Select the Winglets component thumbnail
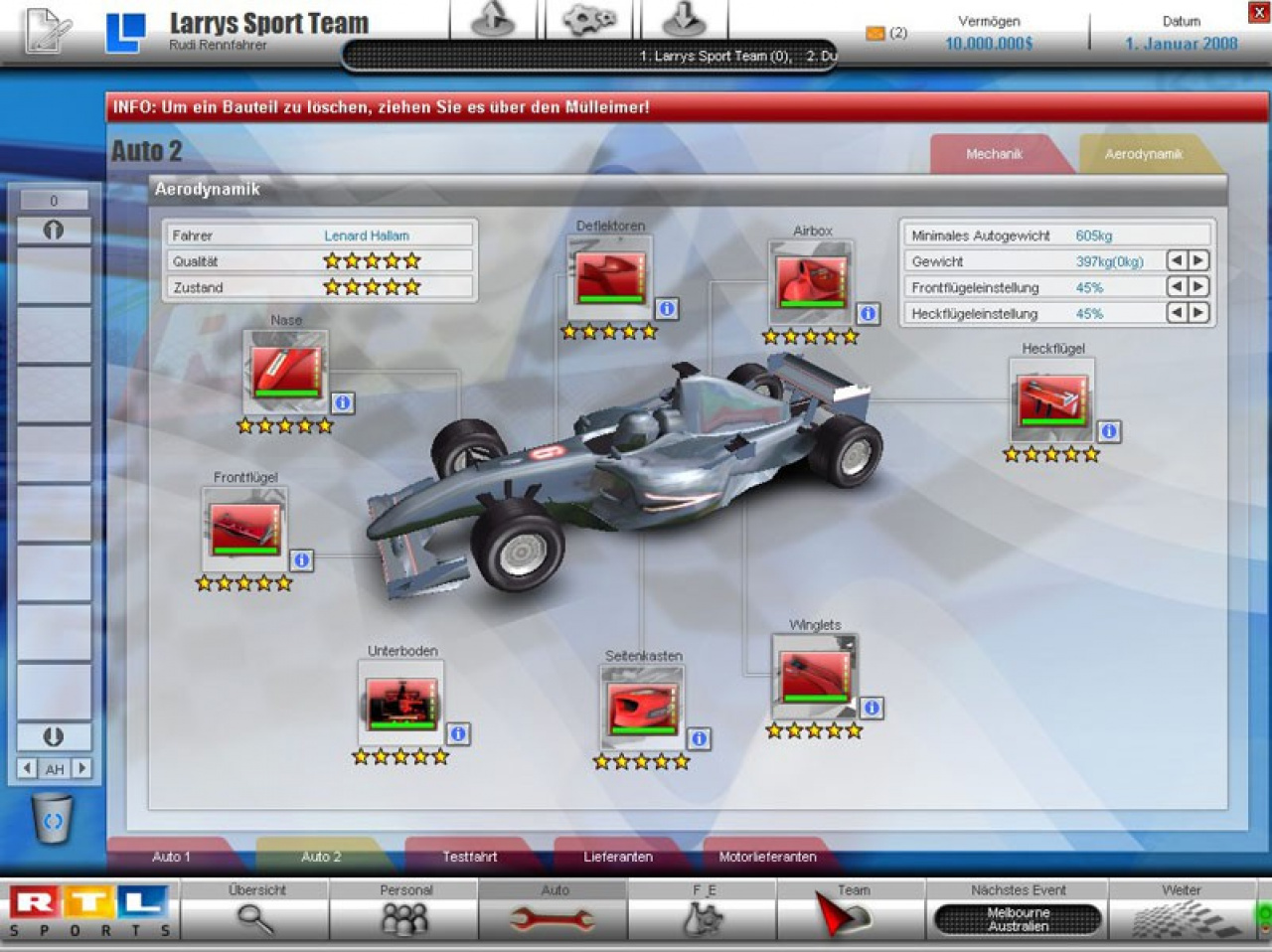The height and width of the screenshot is (952, 1272). pos(815,677)
